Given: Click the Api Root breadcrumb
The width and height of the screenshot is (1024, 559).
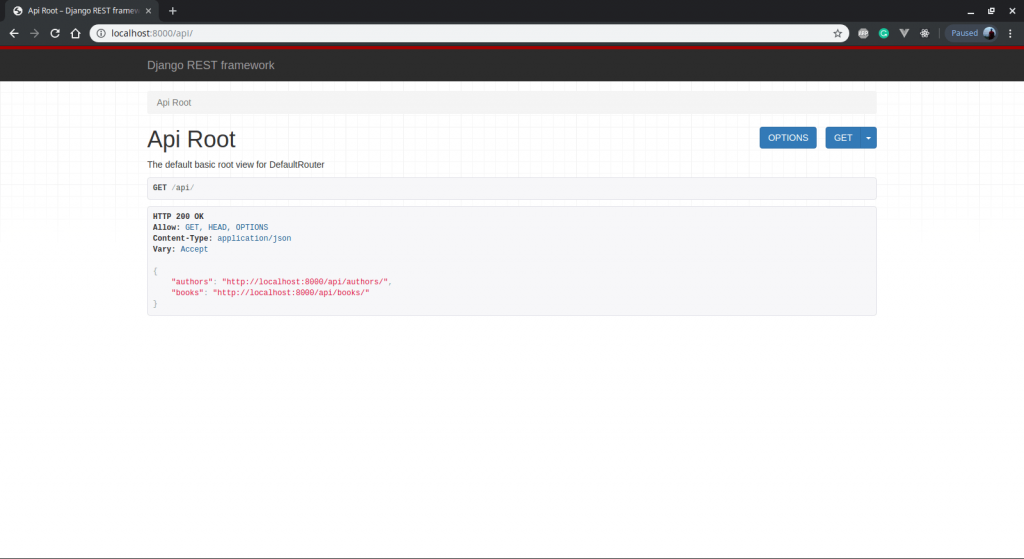Looking at the screenshot, I should click(x=174, y=103).
